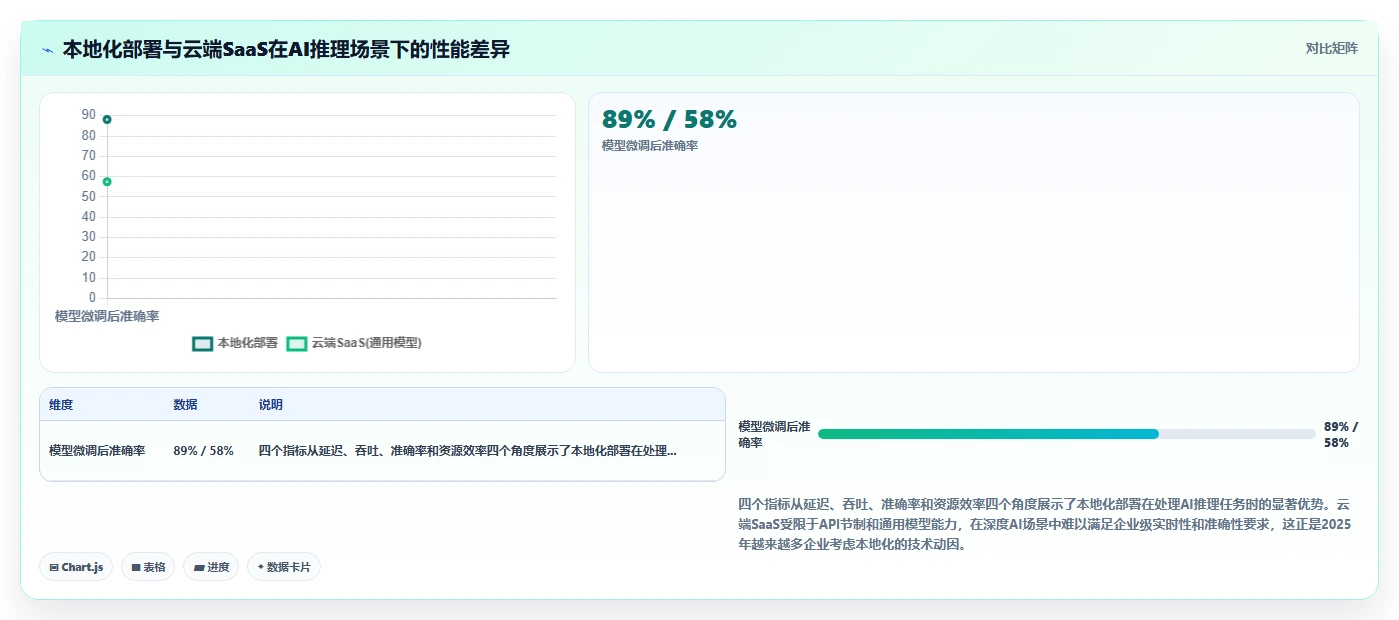The height and width of the screenshot is (620, 1399).
Task: Toggle the 本地化部署 legend swatch
Action: 203,343
